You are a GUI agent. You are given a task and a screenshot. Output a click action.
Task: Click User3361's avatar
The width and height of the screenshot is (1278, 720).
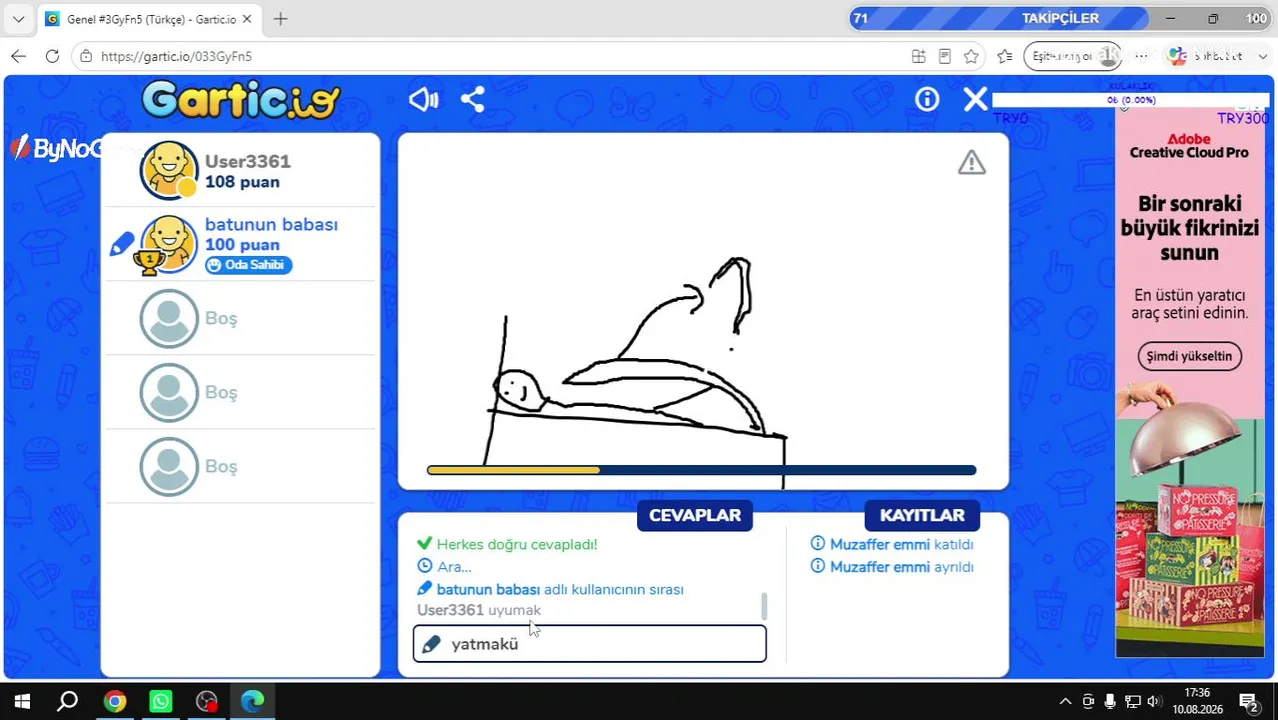tap(169, 170)
